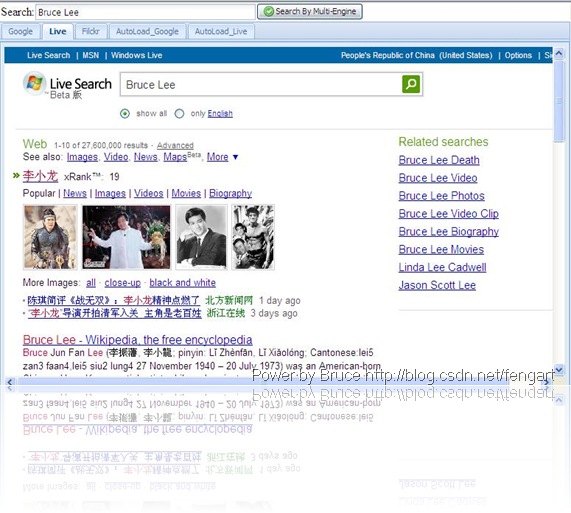Screen dimensions: 571x513
Task: Click the 'close-up' images link
Action: coord(122,283)
